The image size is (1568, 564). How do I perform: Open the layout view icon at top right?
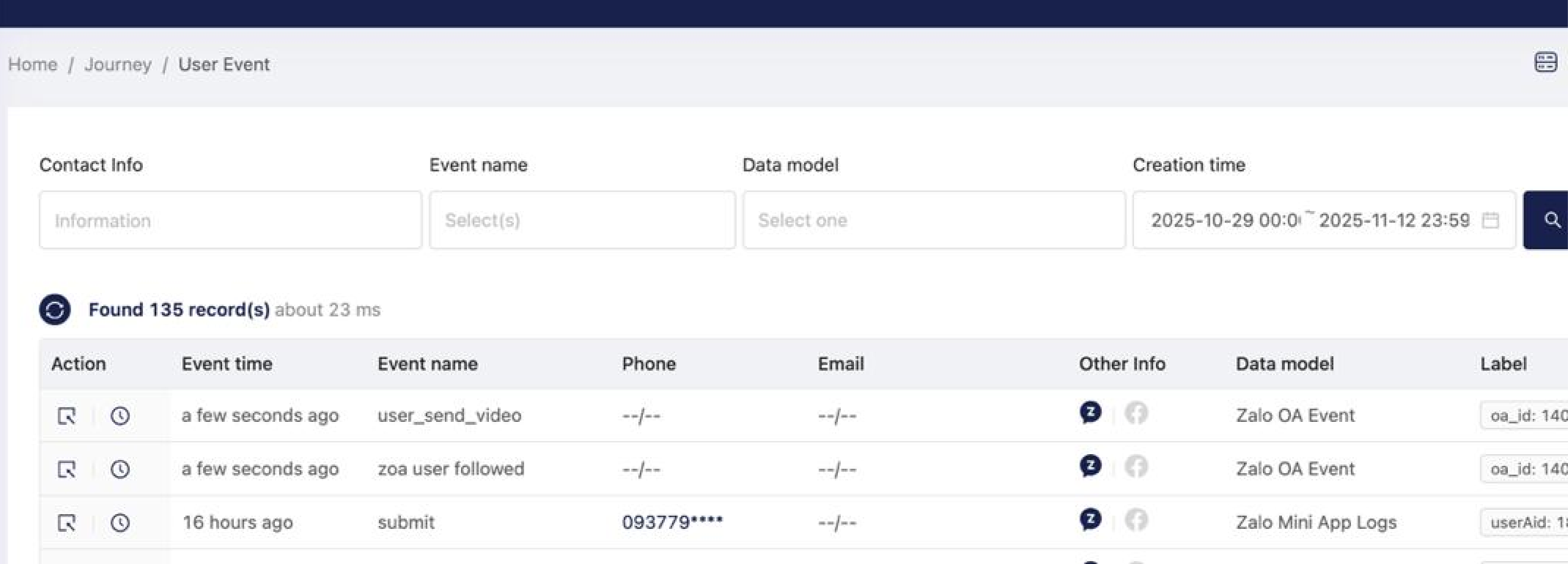pyautogui.click(x=1545, y=63)
